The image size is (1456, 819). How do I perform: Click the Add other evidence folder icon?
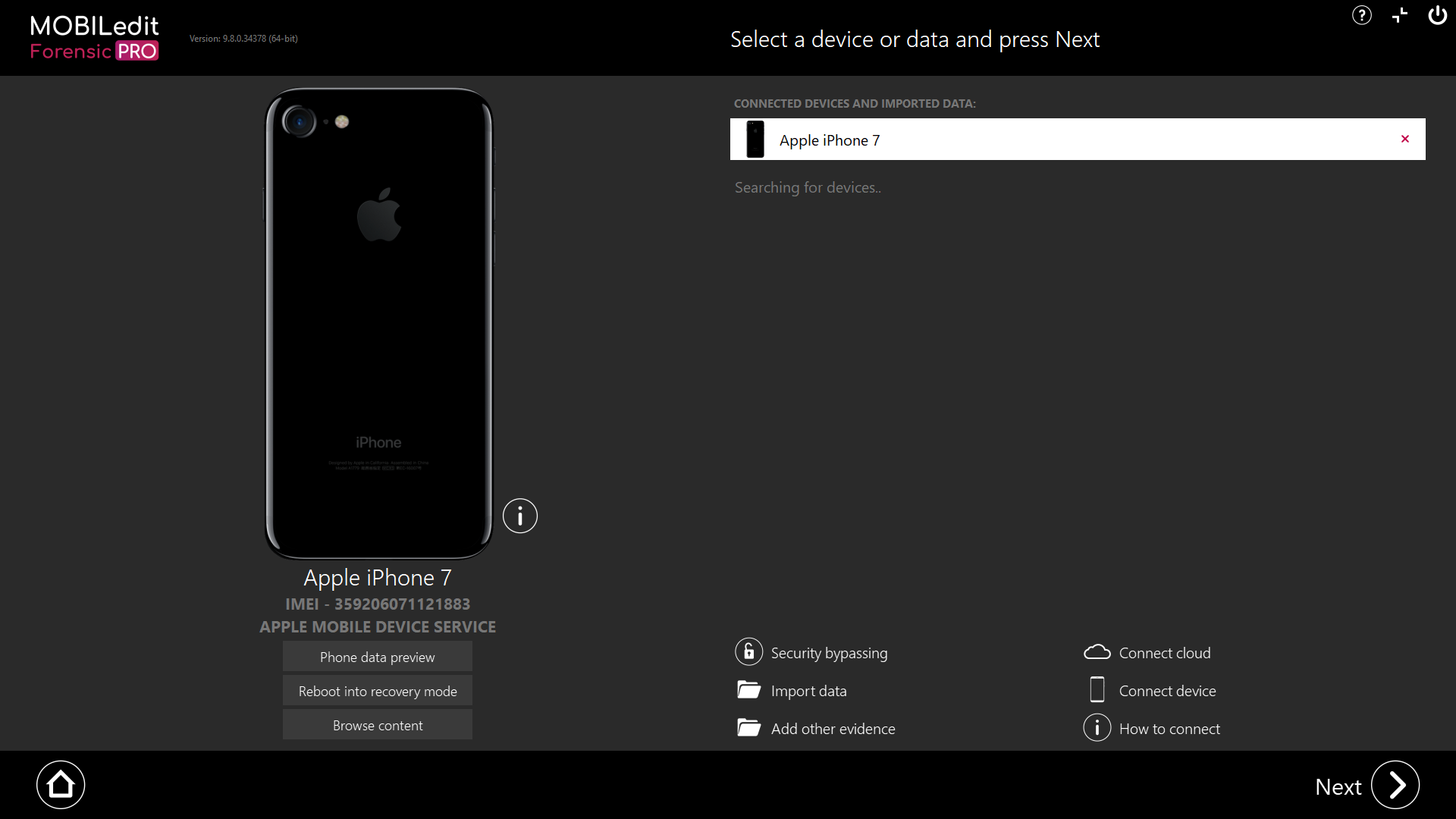tap(748, 728)
